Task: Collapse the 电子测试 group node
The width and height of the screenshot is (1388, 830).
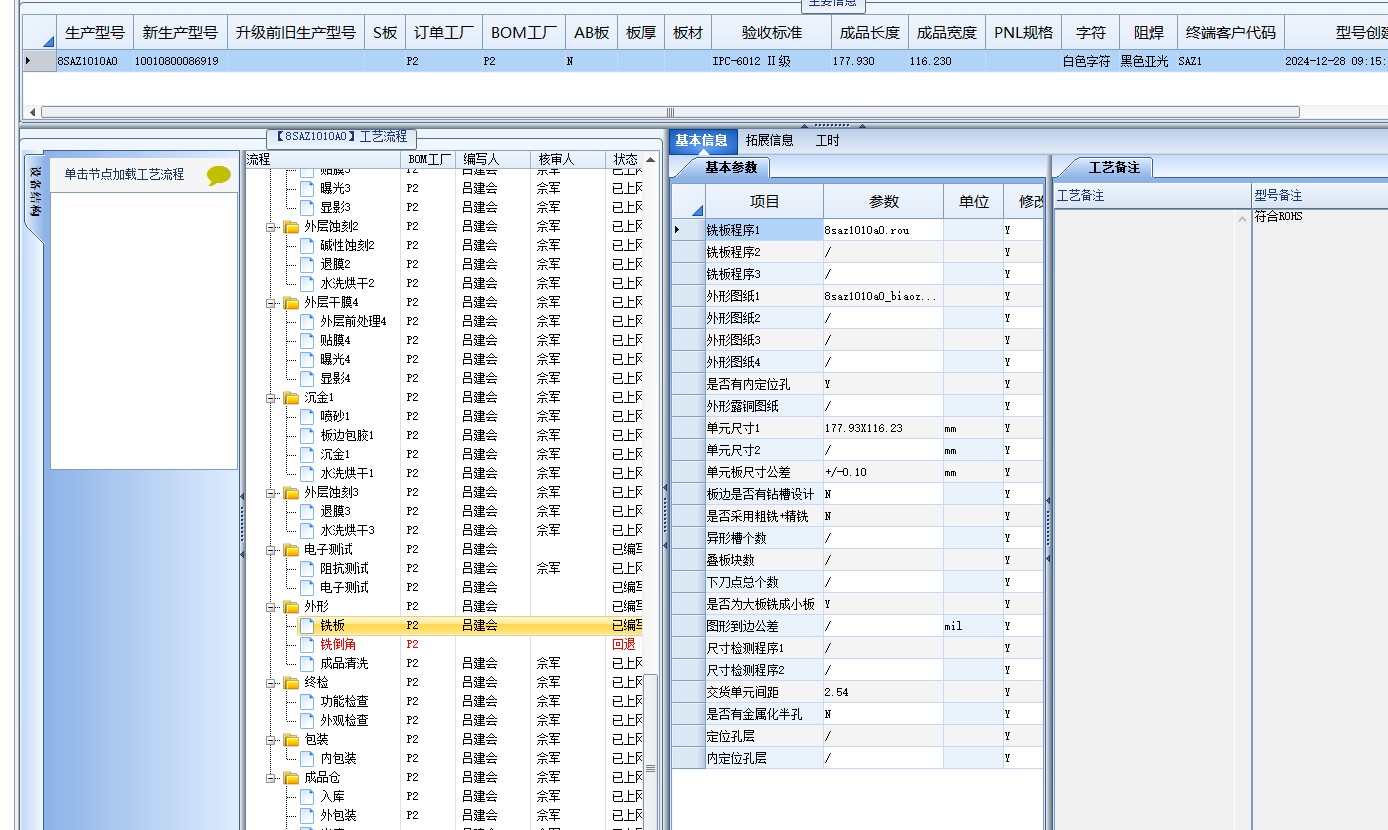Action: pos(271,550)
